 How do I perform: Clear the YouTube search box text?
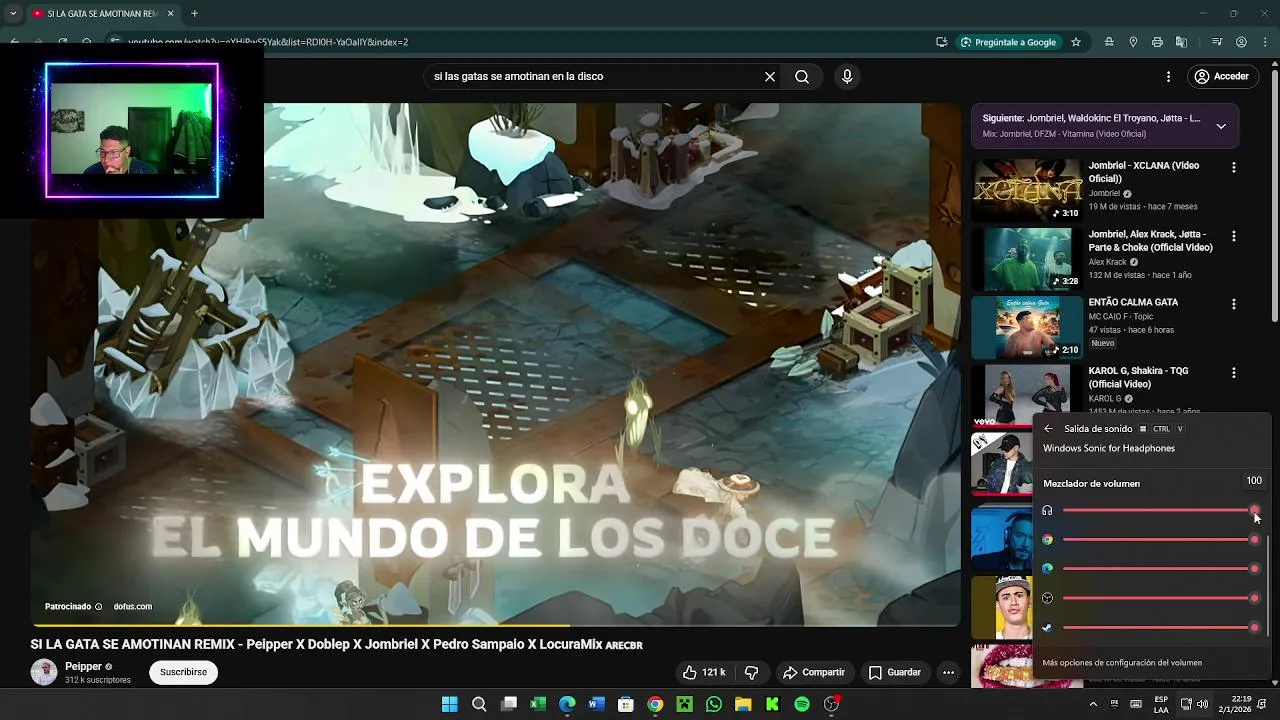point(770,76)
